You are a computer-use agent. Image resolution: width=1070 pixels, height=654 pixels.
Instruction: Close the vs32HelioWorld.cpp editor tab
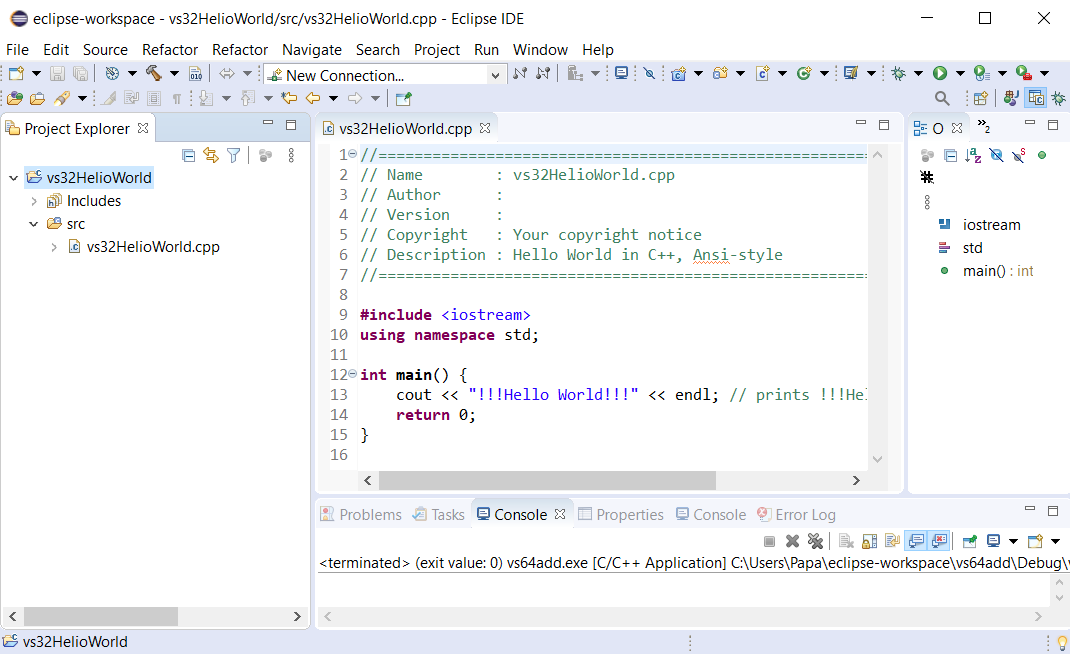tap(485, 128)
